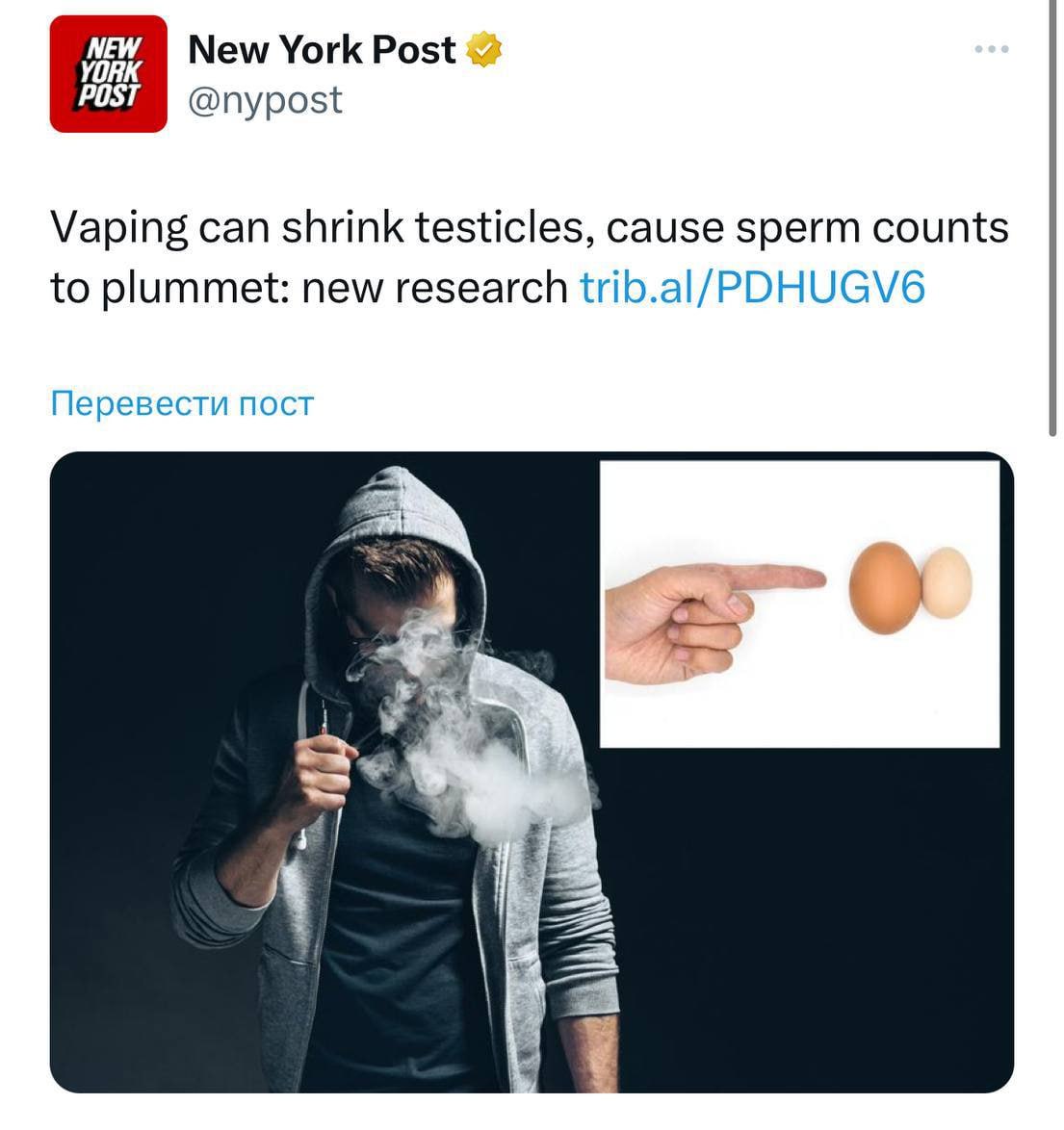1064x1130 pixels.
Task: Click the tweet text about vaping
Action: tap(530, 257)
